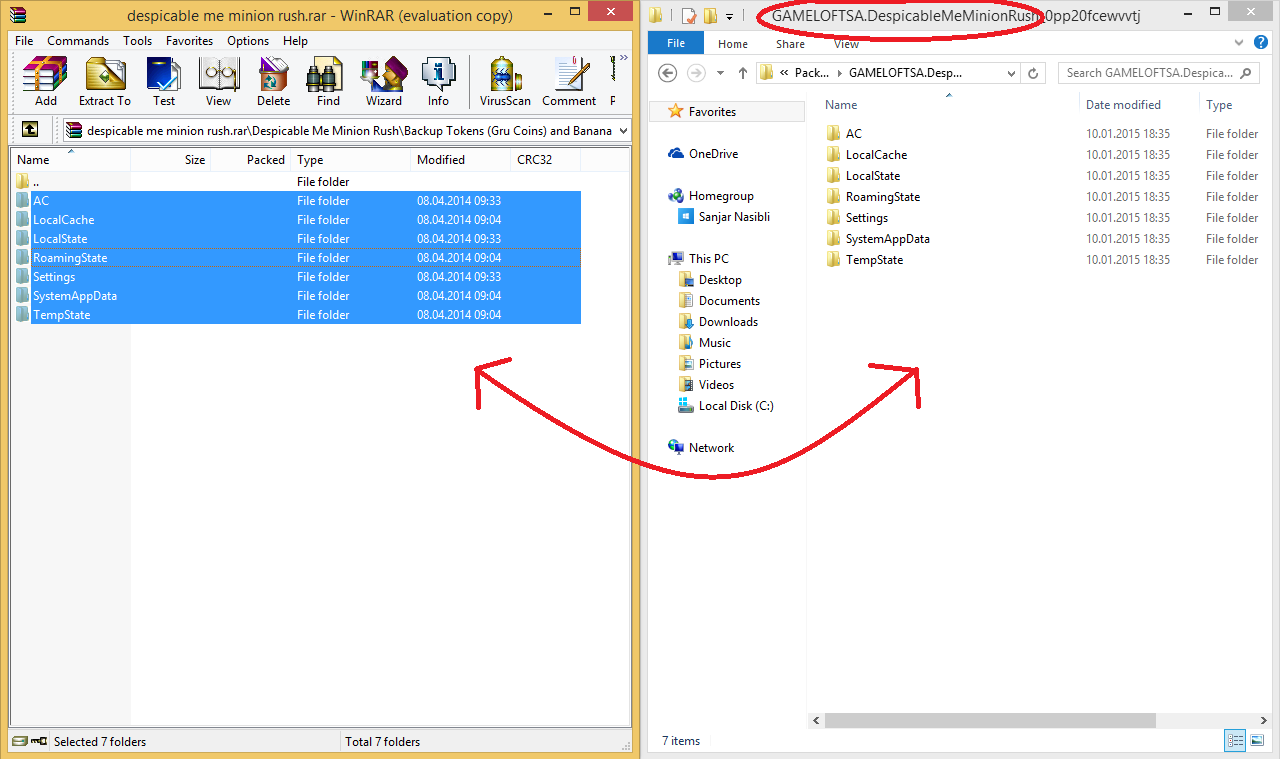Screen dimensions: 1280x759
Task: Sort WinRAR list by Modified column
Action: click(460, 160)
